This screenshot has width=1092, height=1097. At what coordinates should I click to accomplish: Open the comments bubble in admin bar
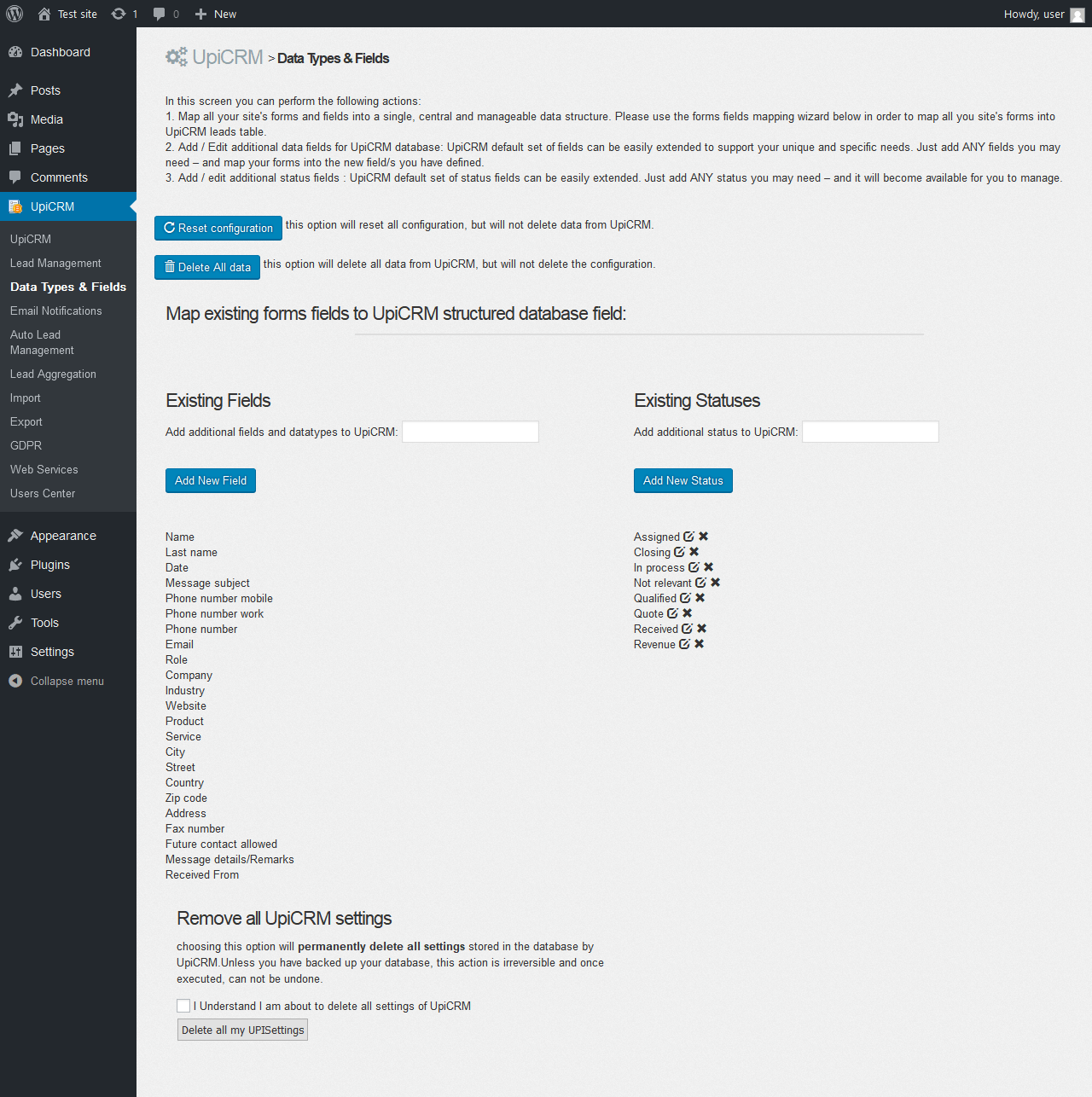click(x=160, y=14)
